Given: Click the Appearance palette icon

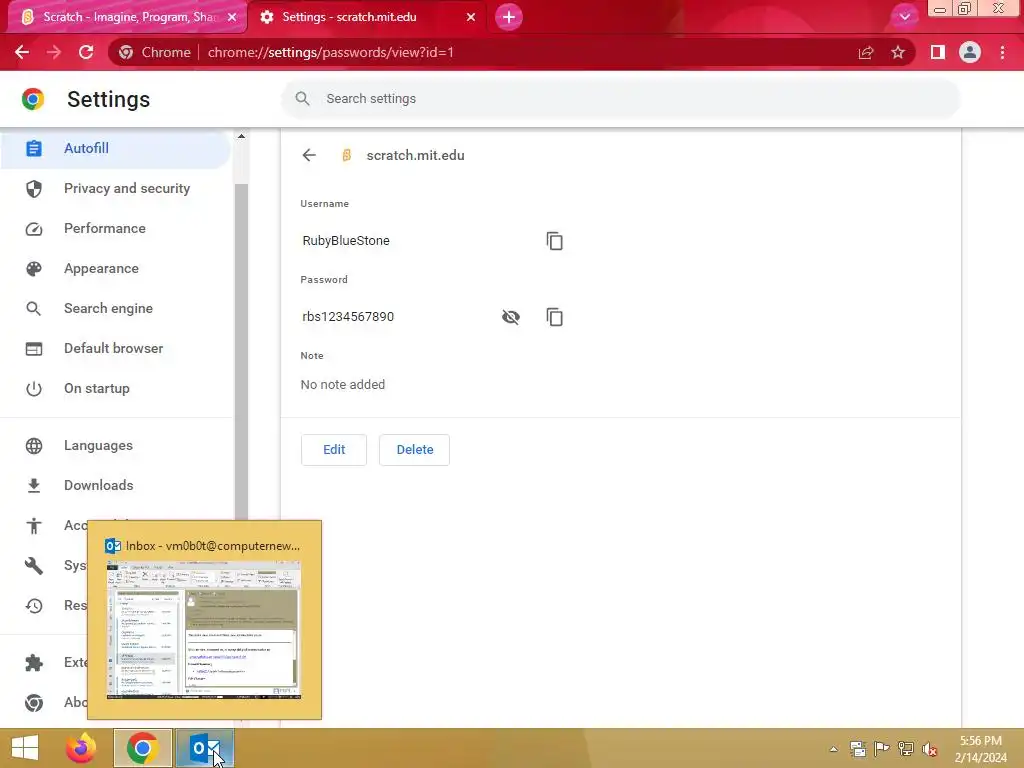Looking at the screenshot, I should pos(34,268).
